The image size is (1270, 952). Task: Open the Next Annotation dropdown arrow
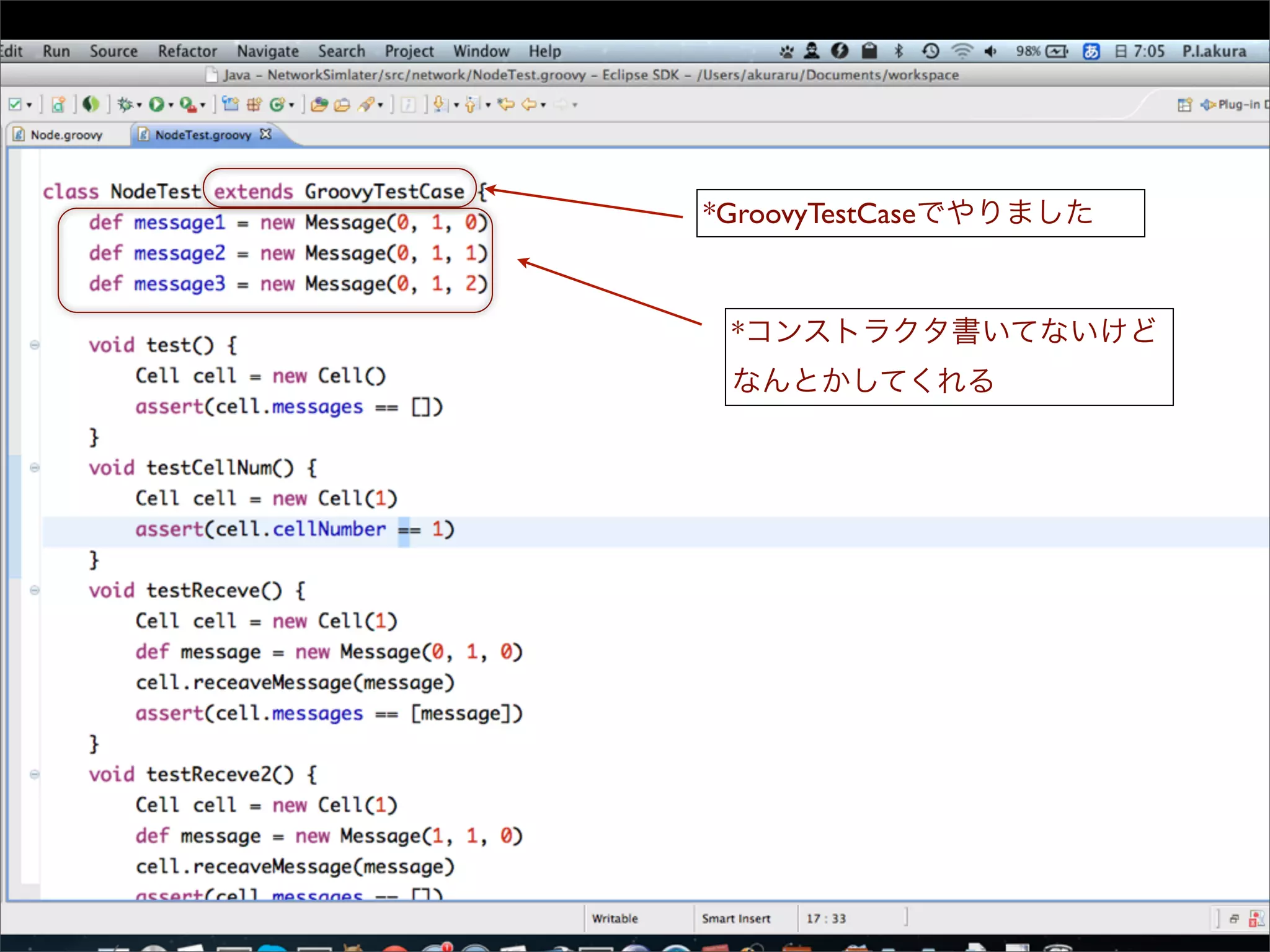pos(456,105)
